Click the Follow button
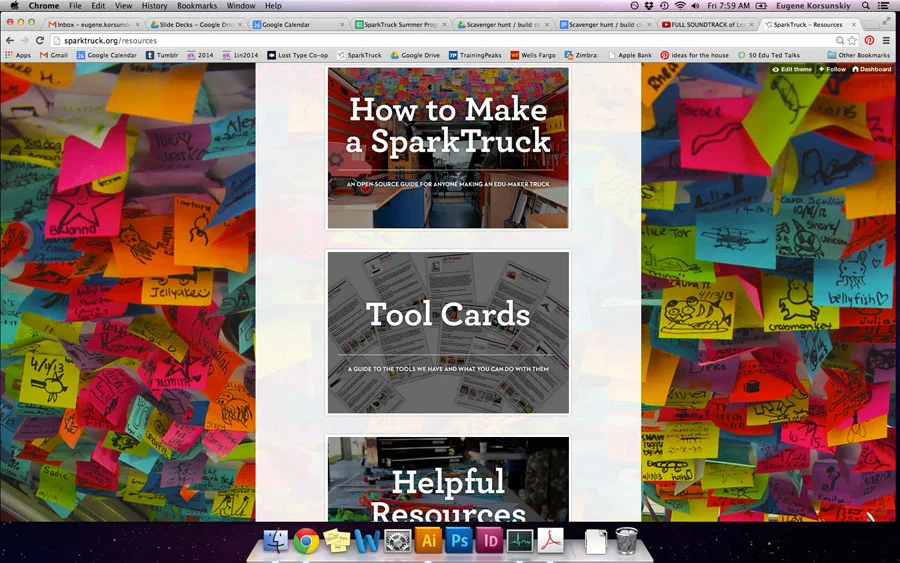Viewport: 900px width, 563px height. [x=832, y=69]
